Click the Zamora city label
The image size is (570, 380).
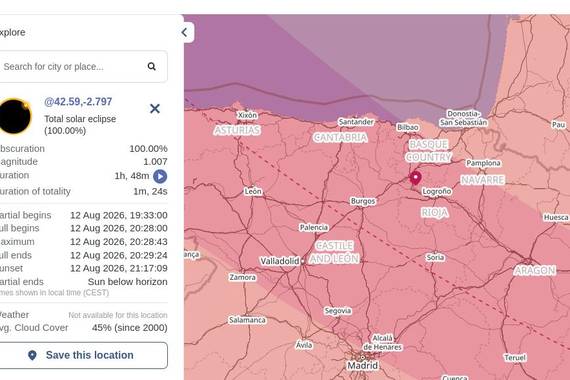(242, 277)
